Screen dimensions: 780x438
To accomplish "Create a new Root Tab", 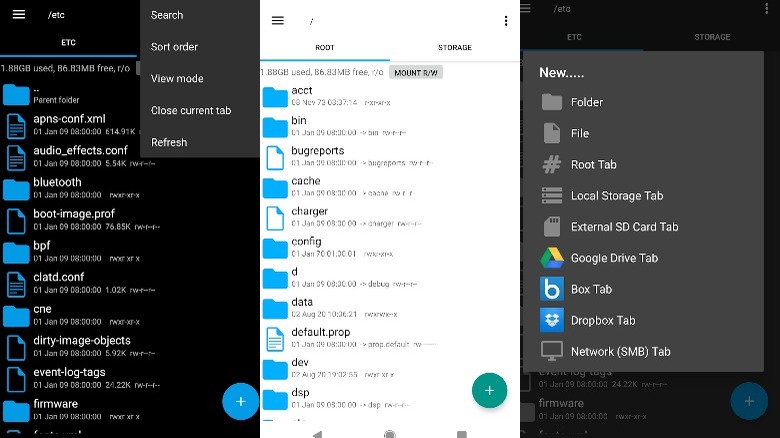I will pyautogui.click(x=593, y=164).
